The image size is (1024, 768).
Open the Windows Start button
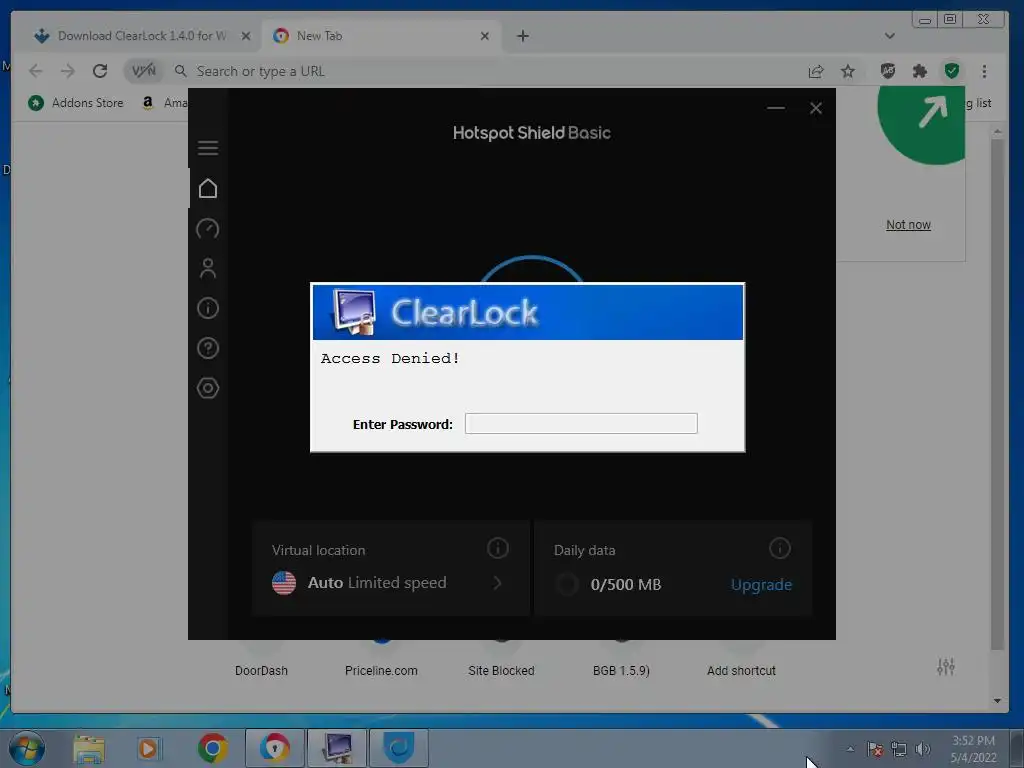pyautogui.click(x=27, y=748)
